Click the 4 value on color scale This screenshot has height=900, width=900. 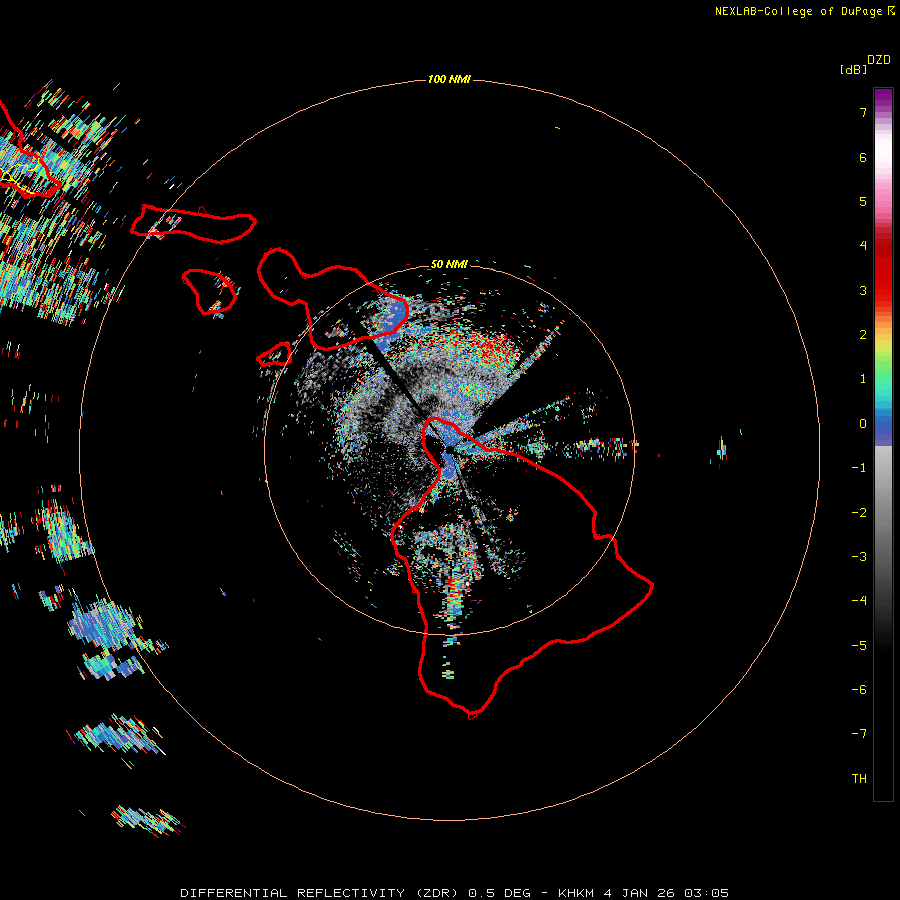[x=863, y=246]
